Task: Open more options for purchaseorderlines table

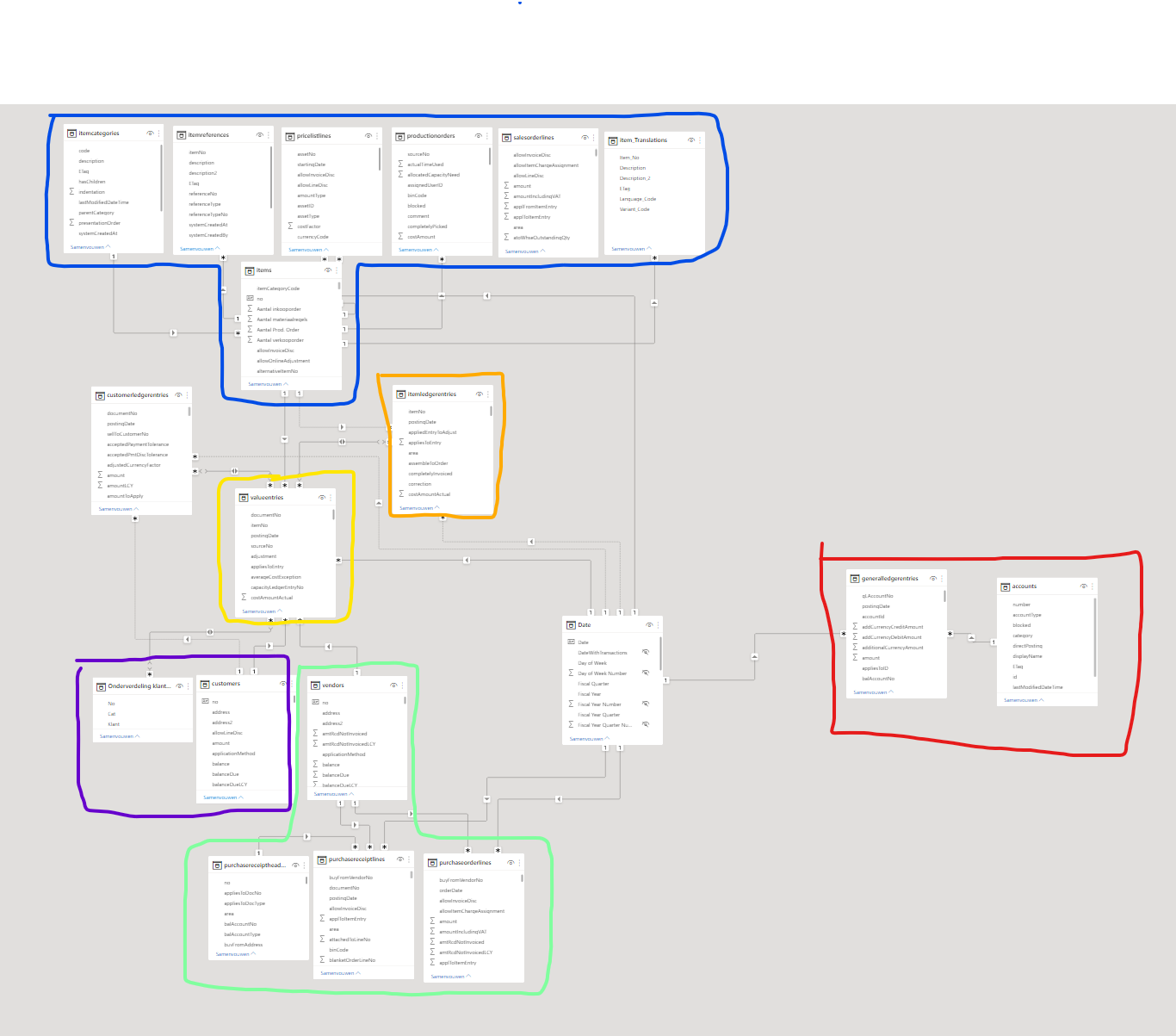Action: pyautogui.click(x=520, y=863)
